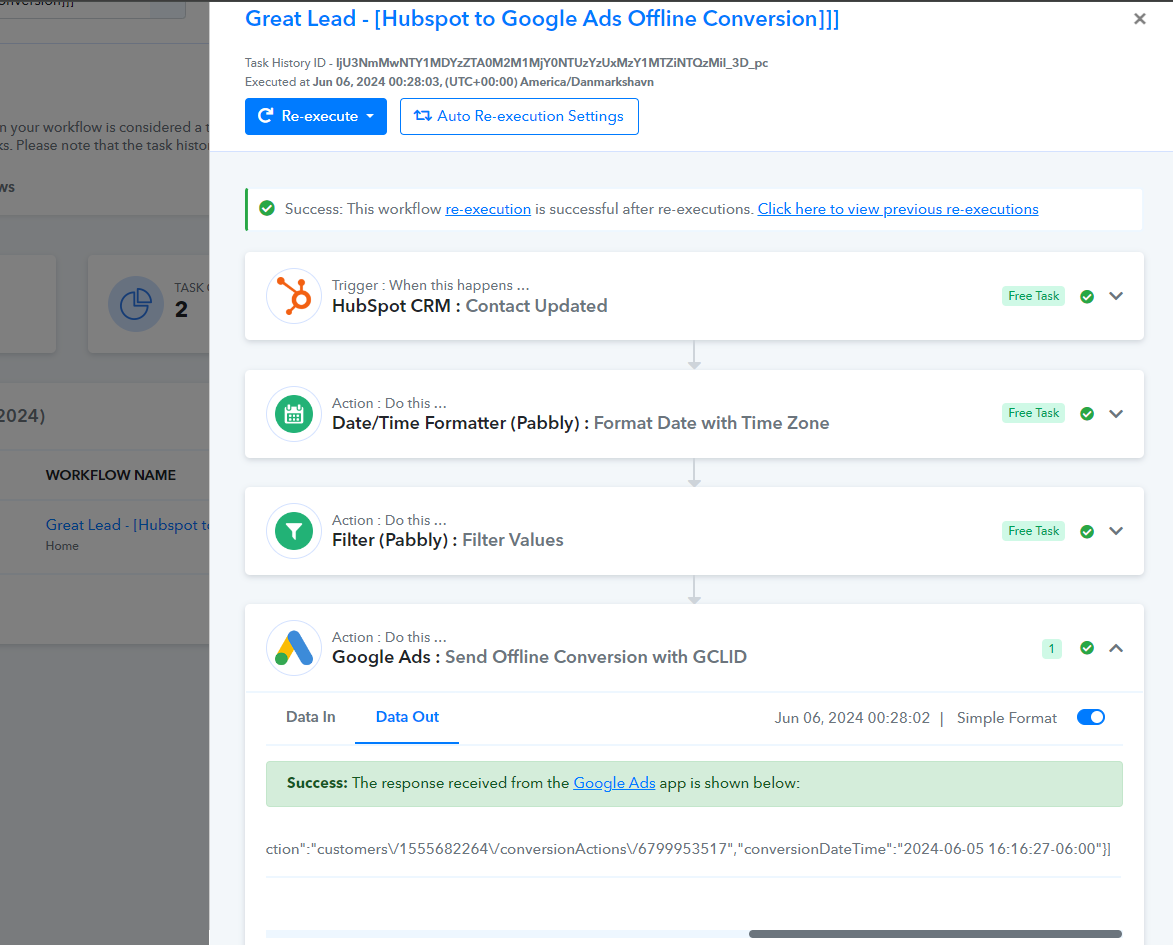Click the HubSpot CRM trigger icon
1173x945 pixels.
click(294, 296)
